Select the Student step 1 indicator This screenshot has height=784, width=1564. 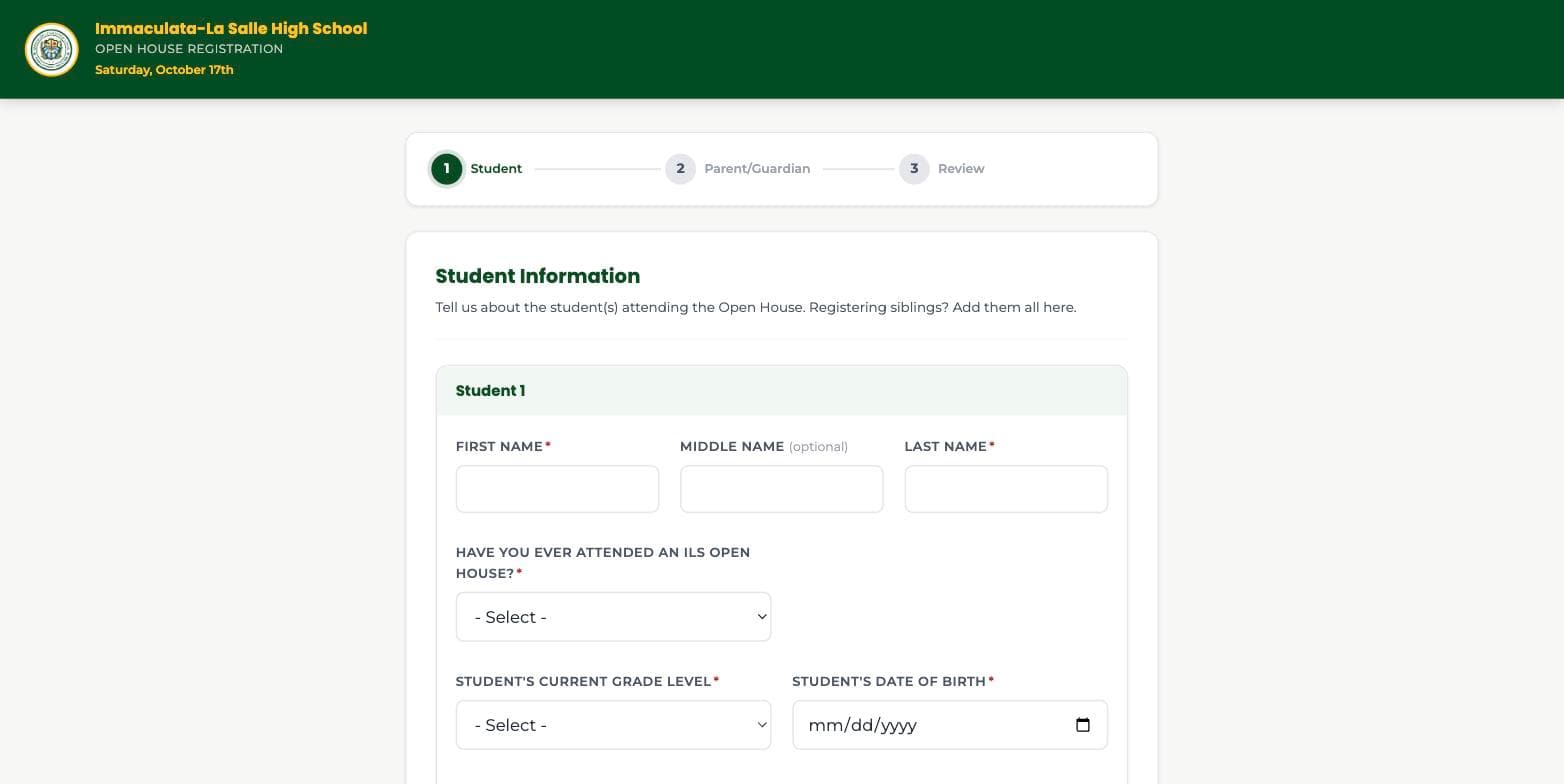pos(447,169)
